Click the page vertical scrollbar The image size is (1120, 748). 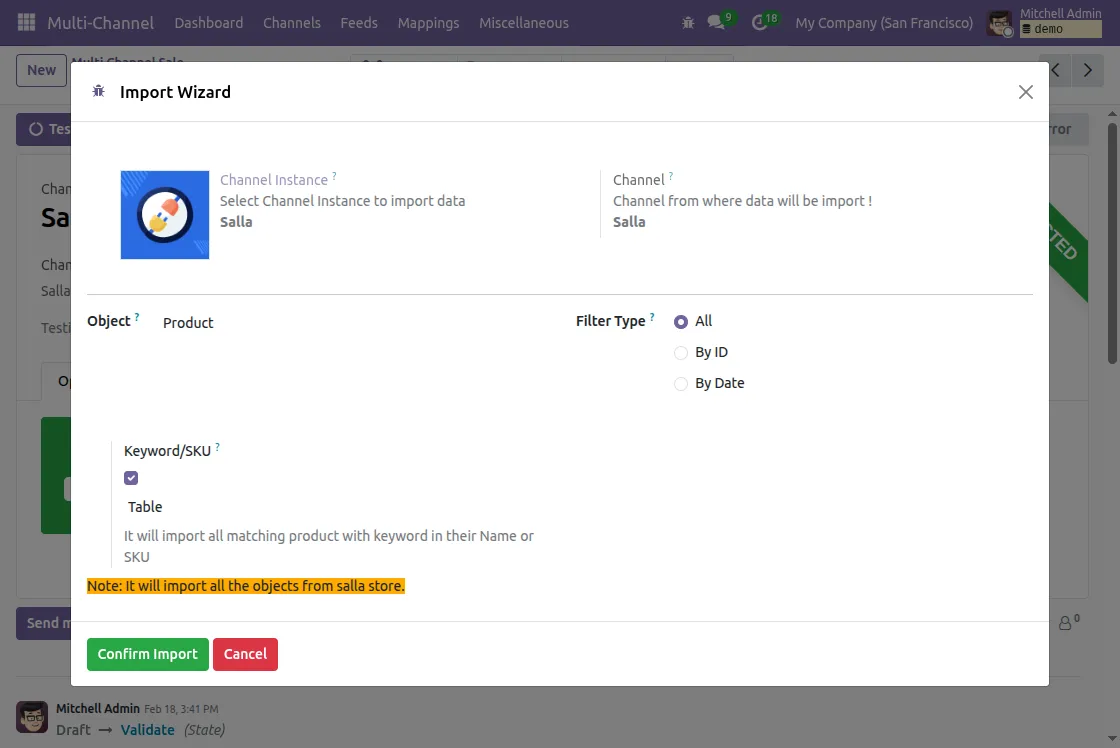click(1112, 243)
